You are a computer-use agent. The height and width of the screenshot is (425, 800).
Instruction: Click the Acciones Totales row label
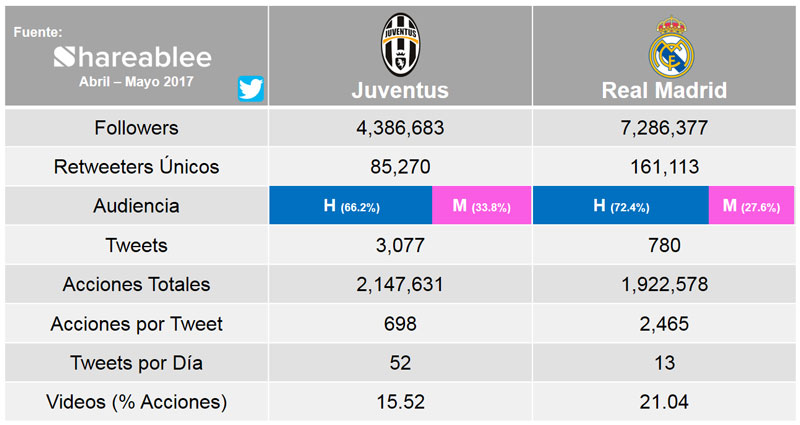tap(136, 284)
